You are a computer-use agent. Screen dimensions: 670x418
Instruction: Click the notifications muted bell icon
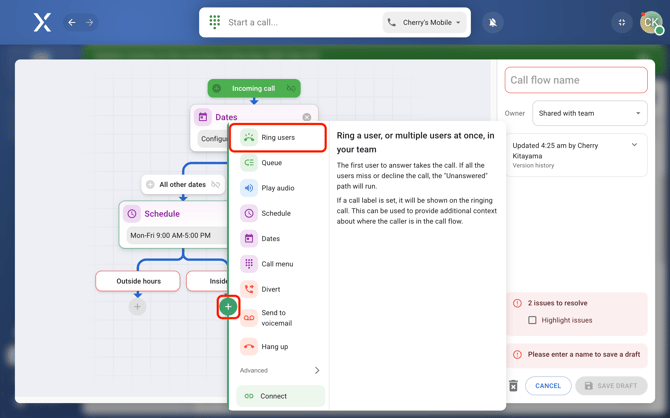coord(492,22)
